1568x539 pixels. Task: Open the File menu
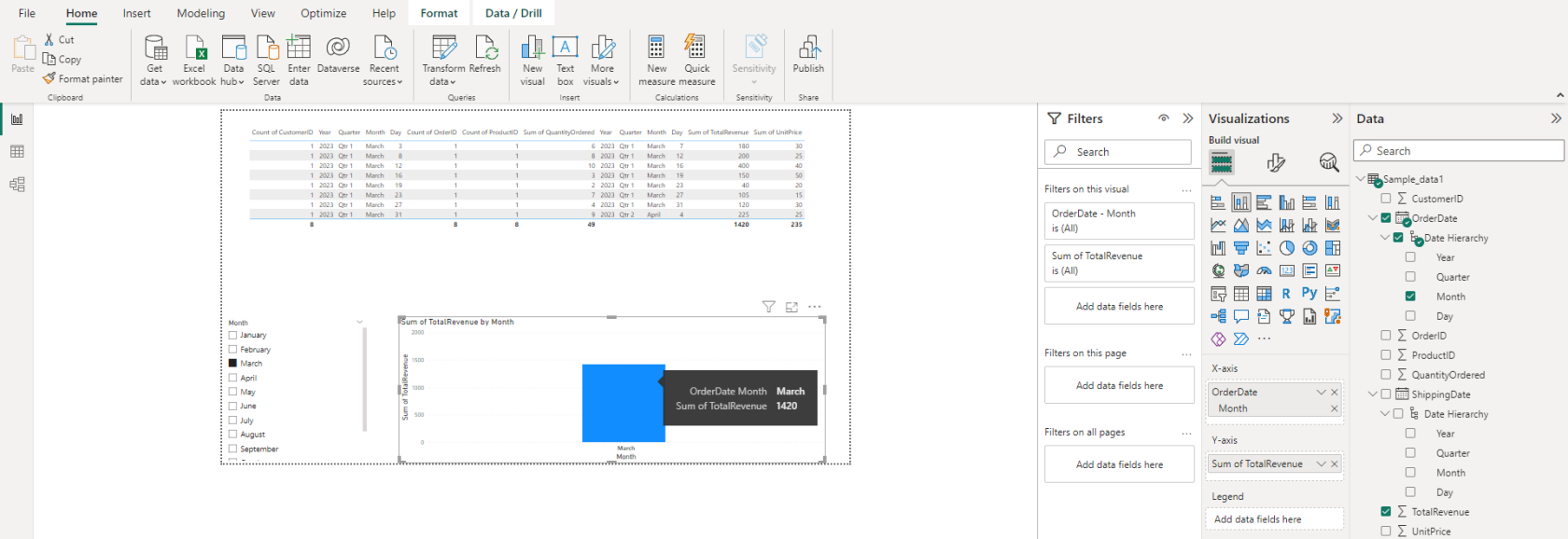[27, 13]
